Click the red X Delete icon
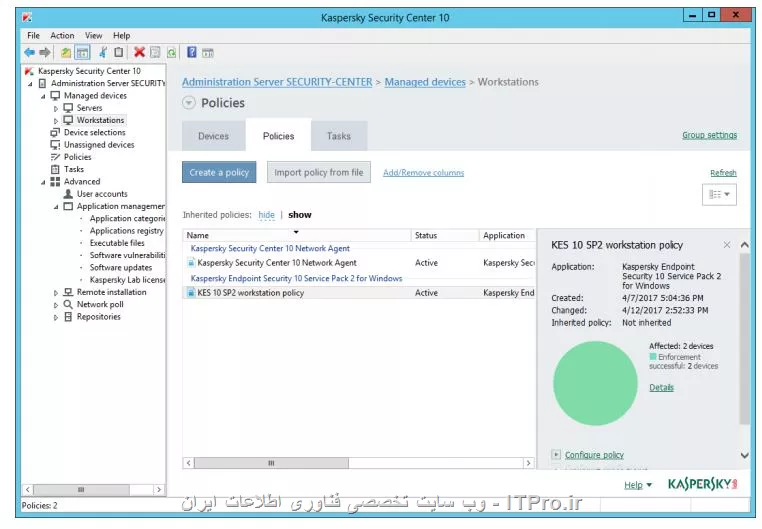This screenshot has width=762, height=529. pyautogui.click(x=139, y=52)
